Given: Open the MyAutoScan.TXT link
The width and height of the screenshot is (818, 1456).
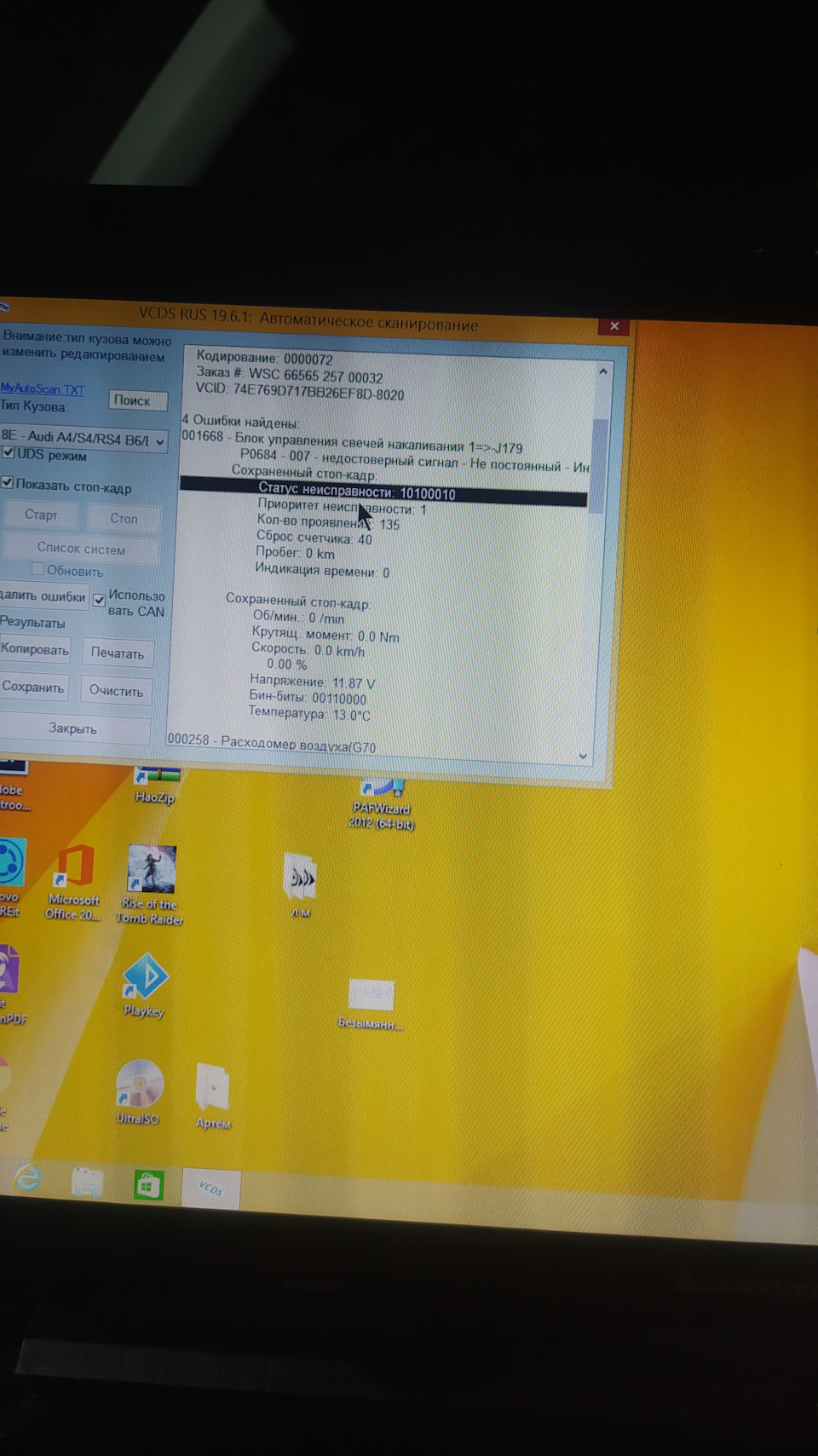Looking at the screenshot, I should pos(43,389).
